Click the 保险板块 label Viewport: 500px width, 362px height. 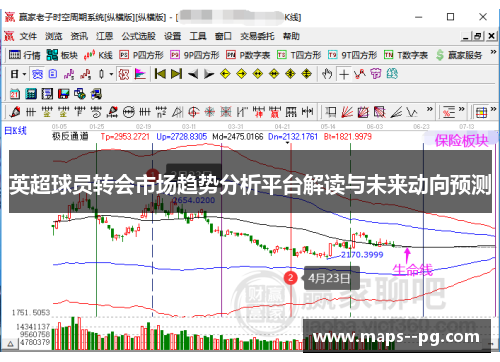coord(461,141)
